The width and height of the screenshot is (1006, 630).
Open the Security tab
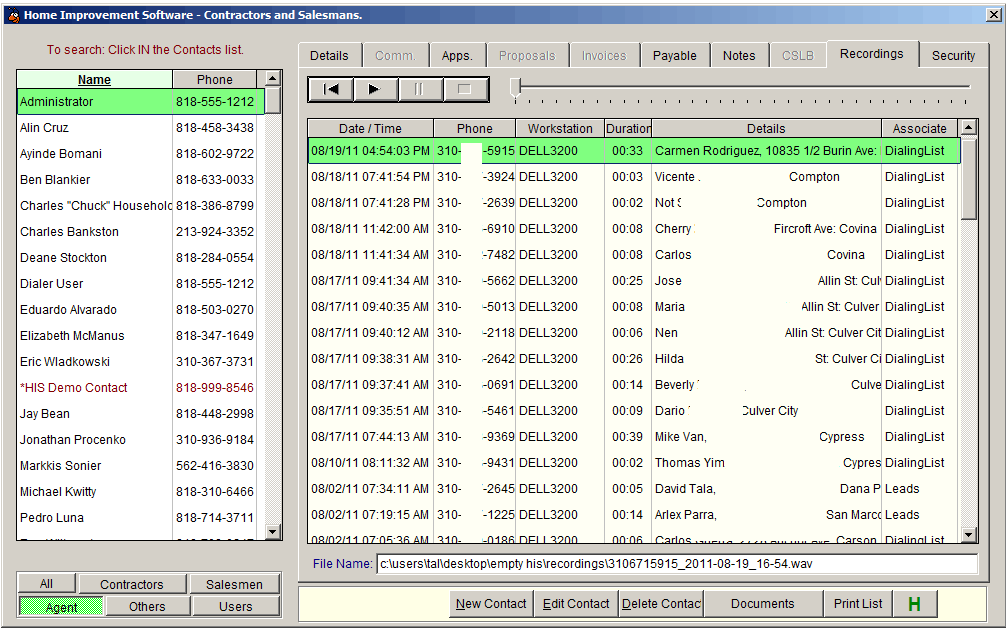(953, 56)
